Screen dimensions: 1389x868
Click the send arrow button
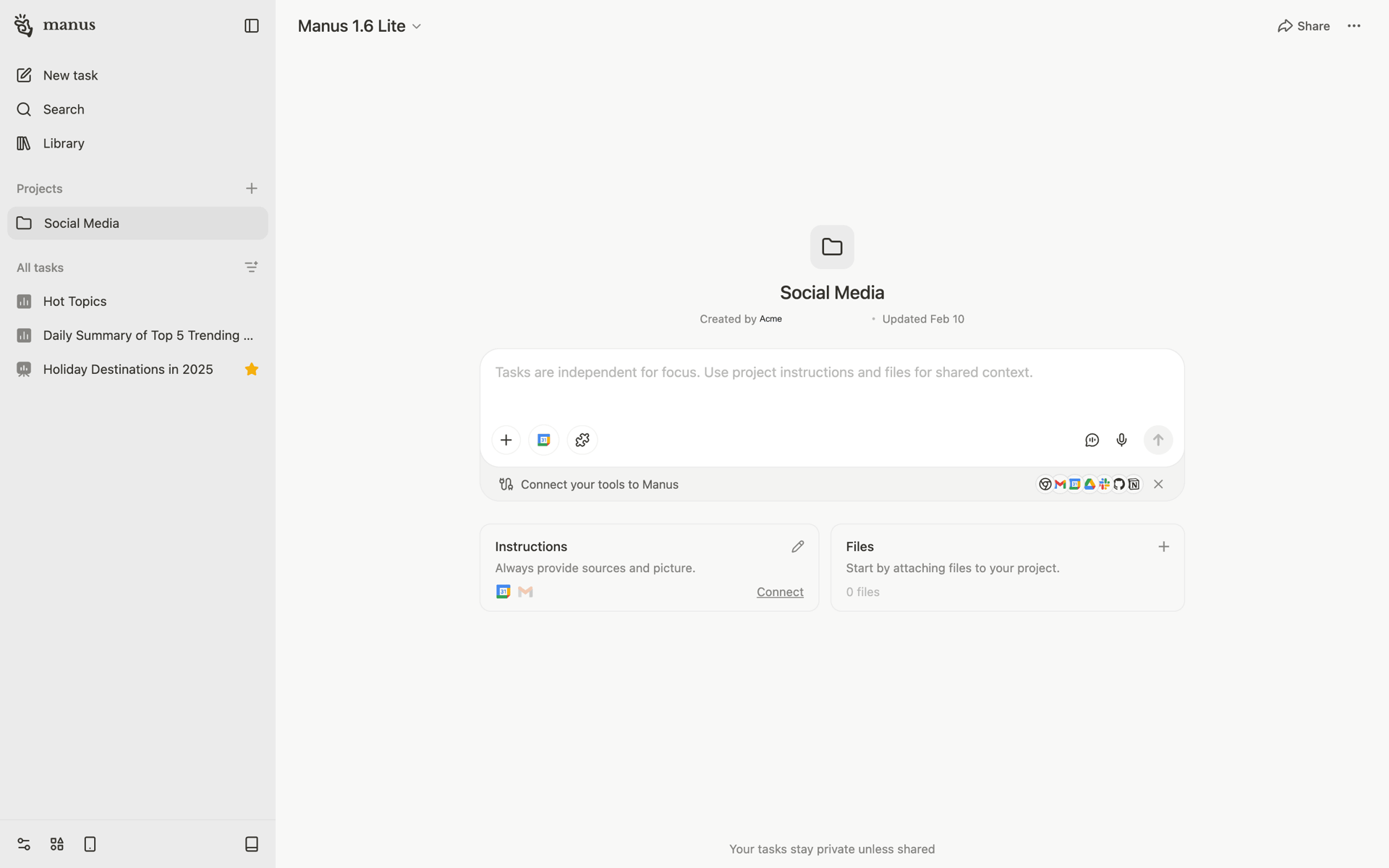coord(1158,440)
